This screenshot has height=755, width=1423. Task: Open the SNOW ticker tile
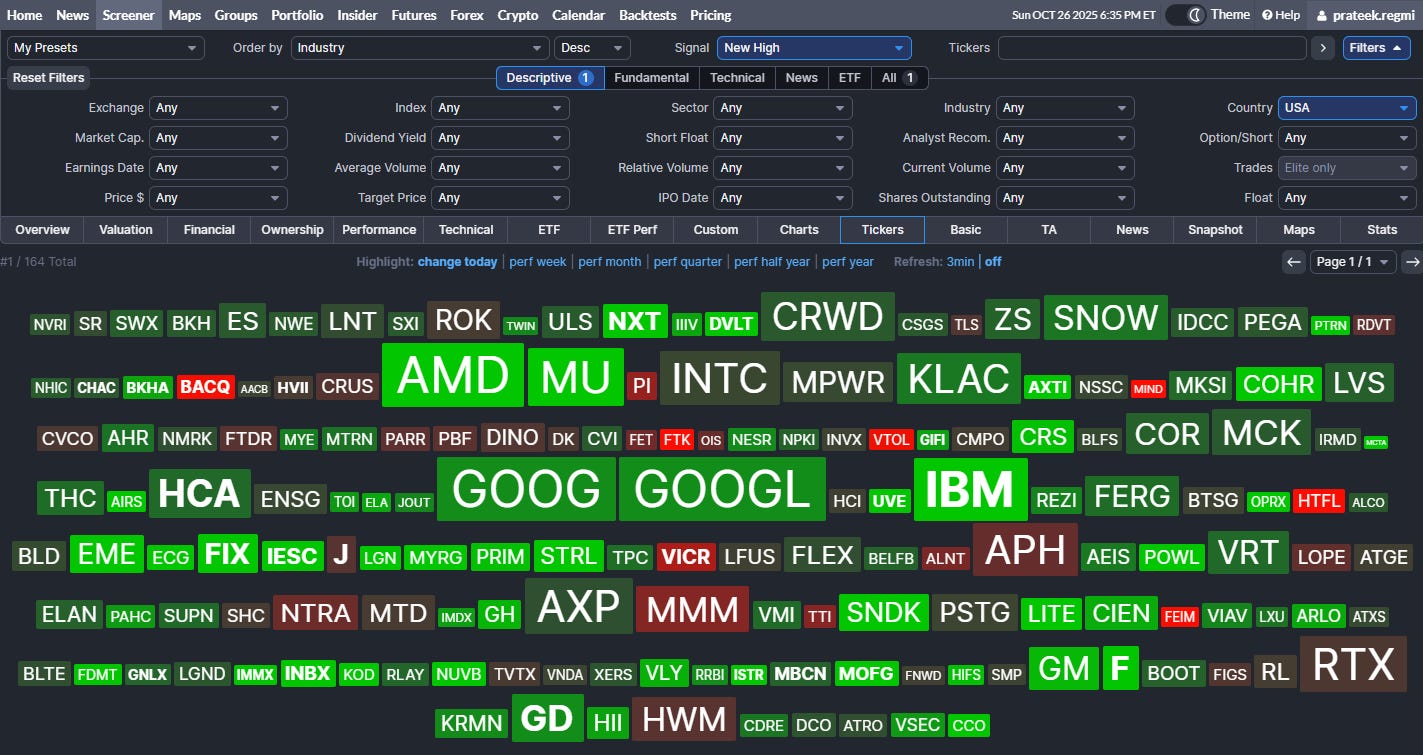pyautogui.click(x=1106, y=318)
